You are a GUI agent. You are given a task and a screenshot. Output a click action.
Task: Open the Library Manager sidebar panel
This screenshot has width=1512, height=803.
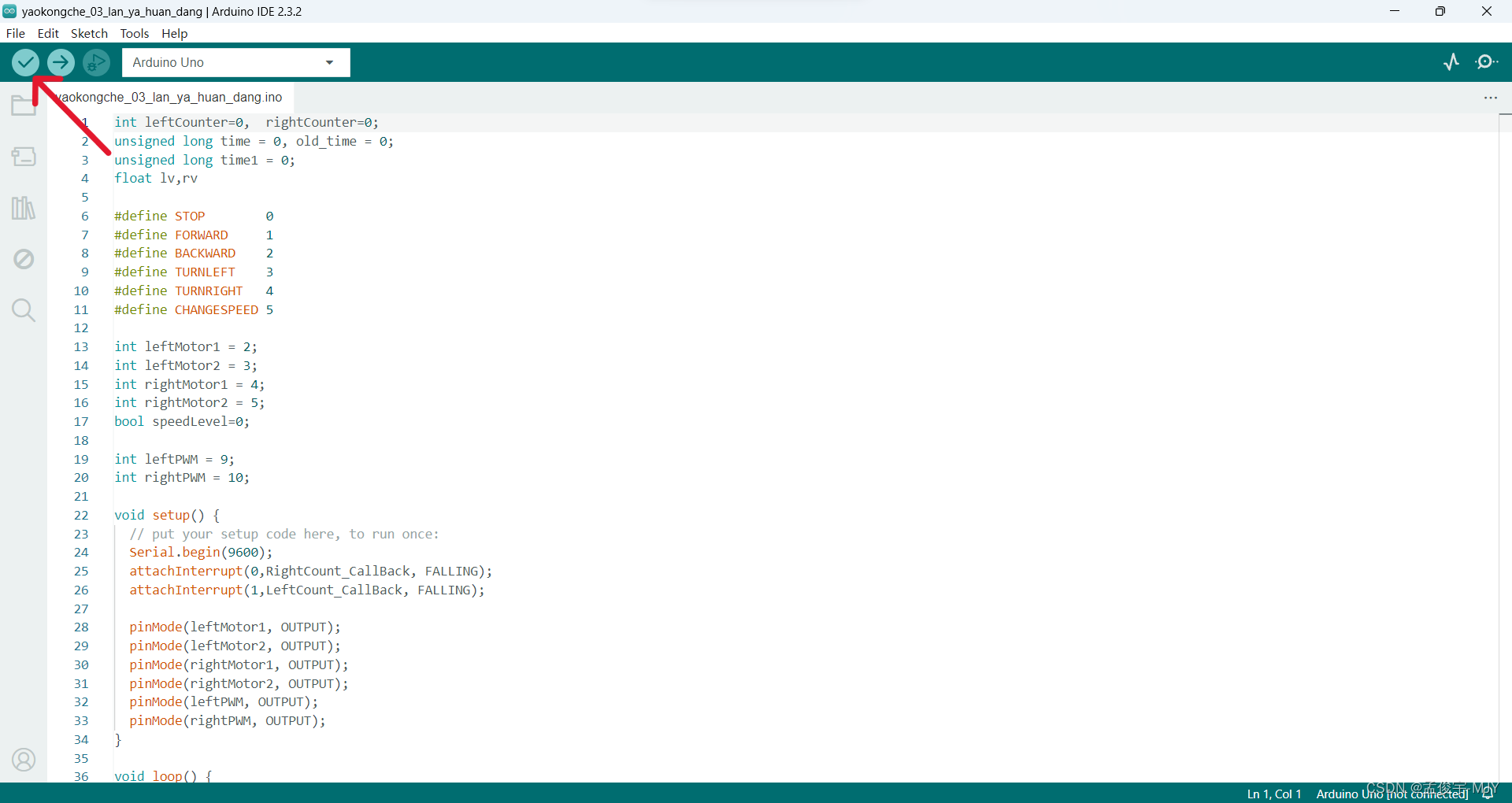(24, 208)
